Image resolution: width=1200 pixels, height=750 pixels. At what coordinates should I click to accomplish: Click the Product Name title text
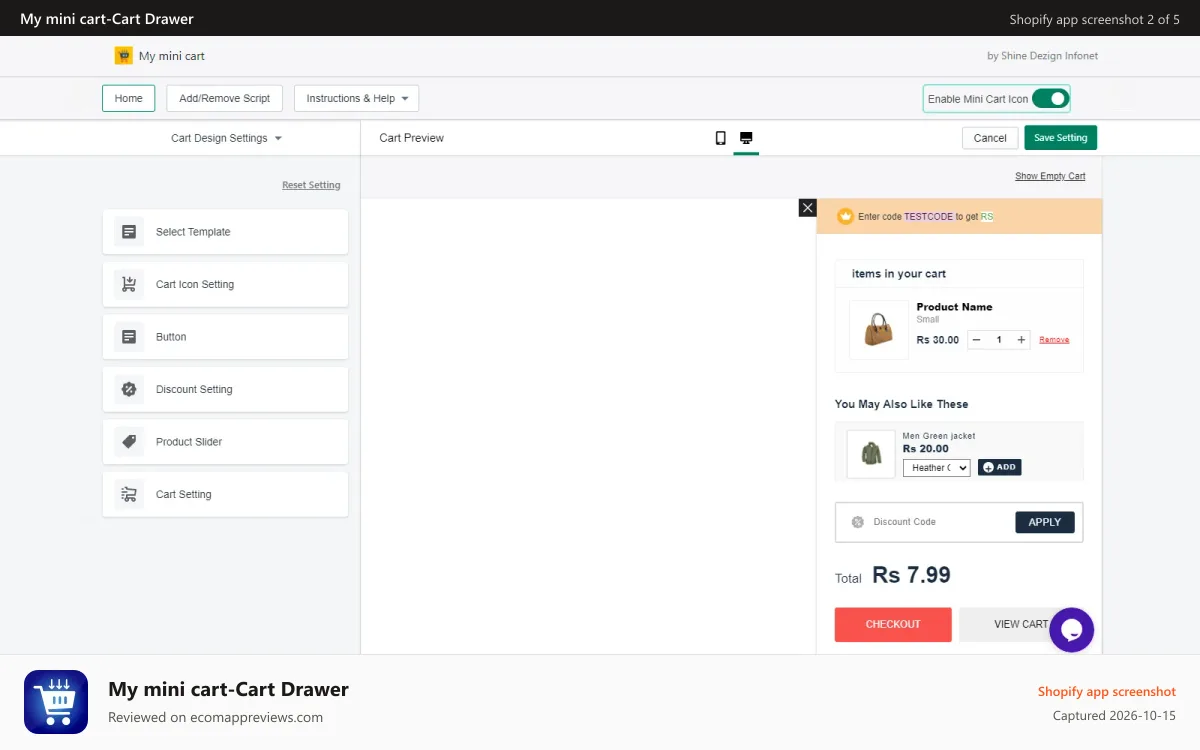954,307
